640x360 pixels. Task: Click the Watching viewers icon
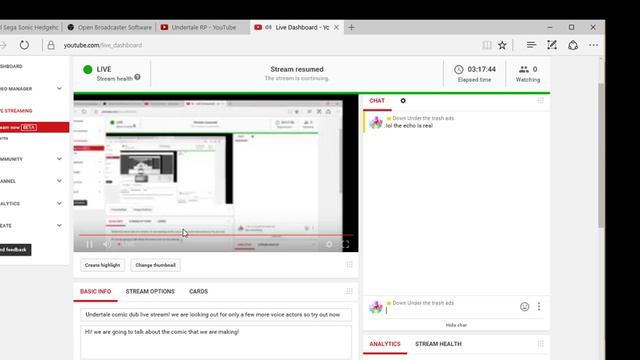(524, 69)
